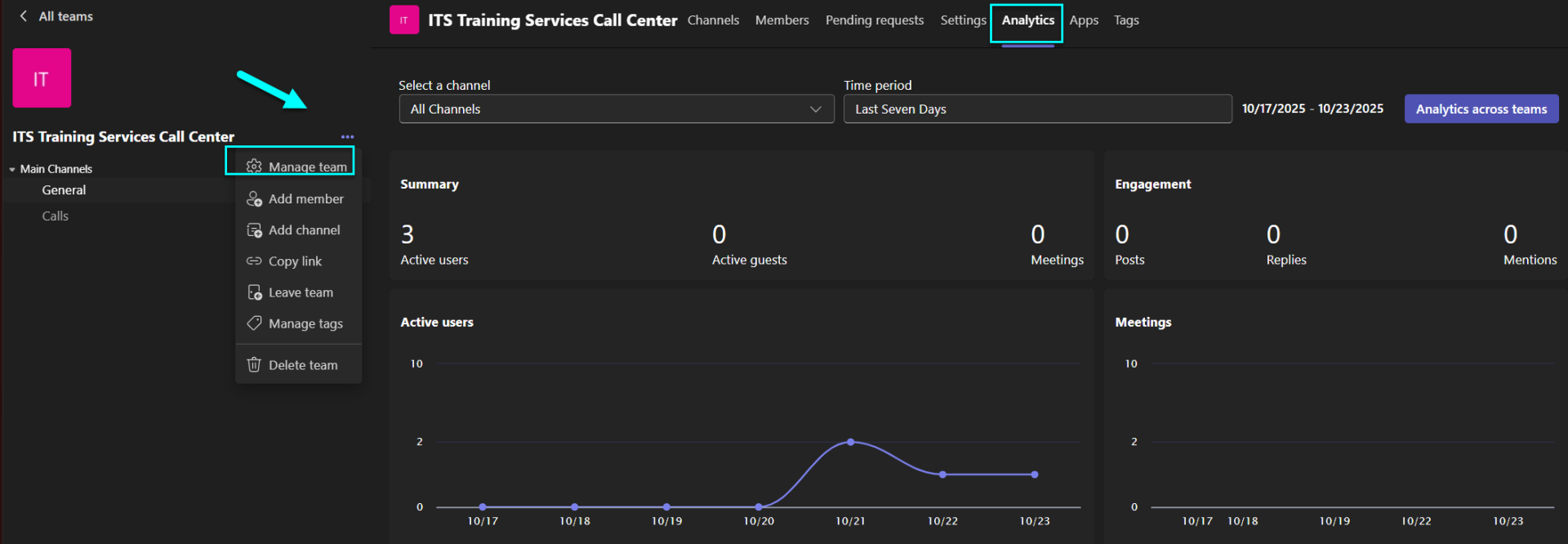Collapse the Main Channels section
The width and height of the screenshot is (1568, 544).
12,169
